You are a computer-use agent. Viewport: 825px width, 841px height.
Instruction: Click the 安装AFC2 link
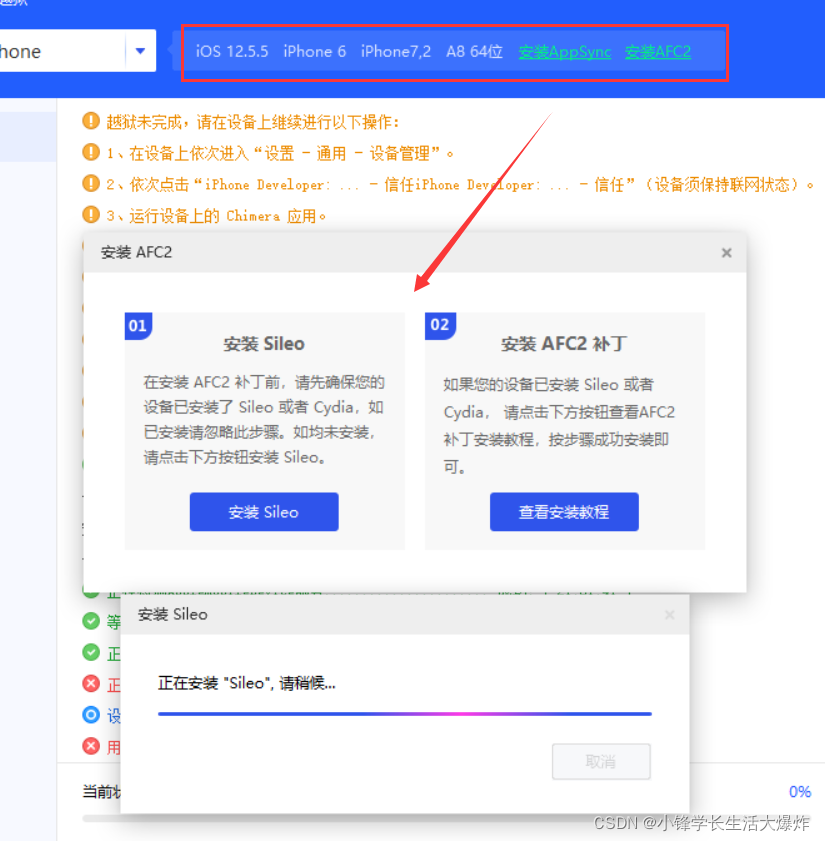coord(658,51)
